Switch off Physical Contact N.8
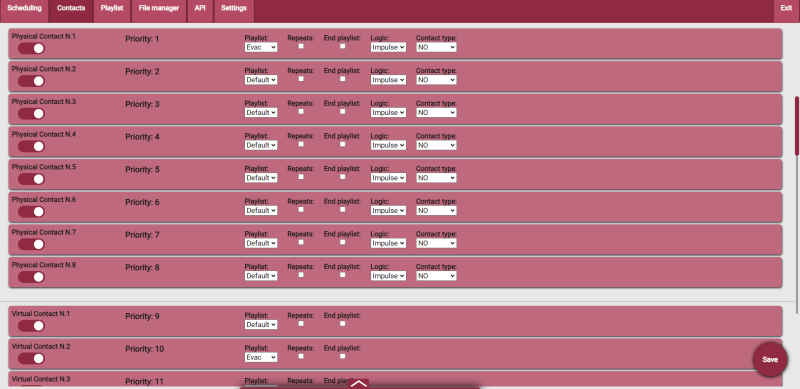Viewport: 800px width, 389px height. point(31,277)
